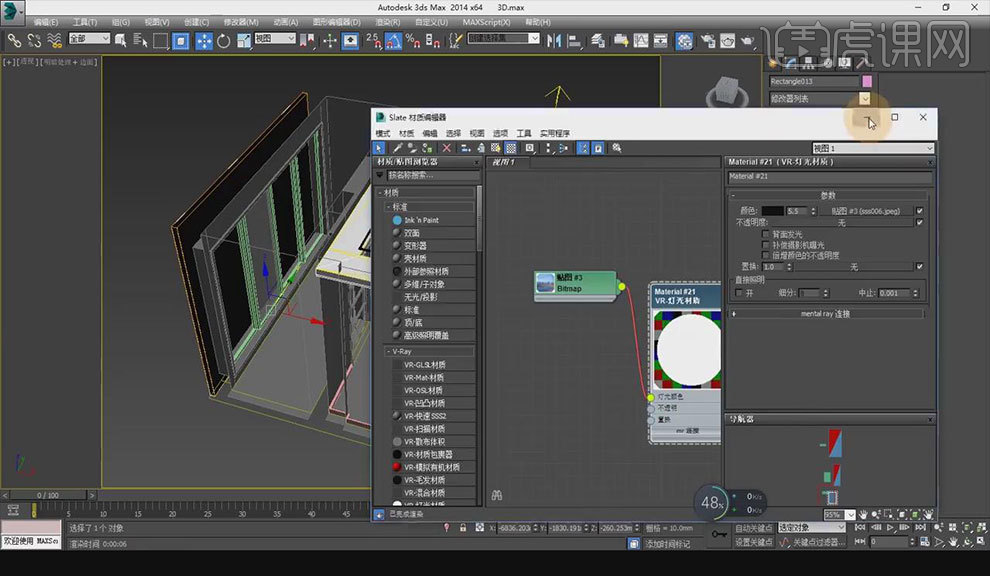Click the pink Rectangle013 object color swatch
Viewport: 990px width, 576px height.
coord(867,81)
